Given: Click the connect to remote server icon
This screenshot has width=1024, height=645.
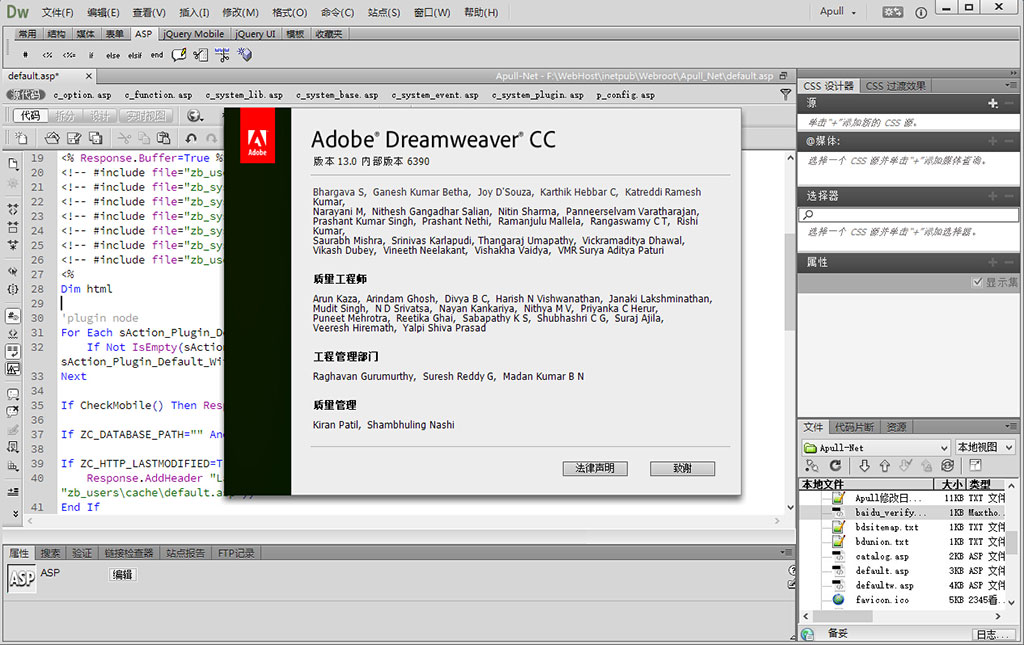Looking at the screenshot, I should point(812,465).
